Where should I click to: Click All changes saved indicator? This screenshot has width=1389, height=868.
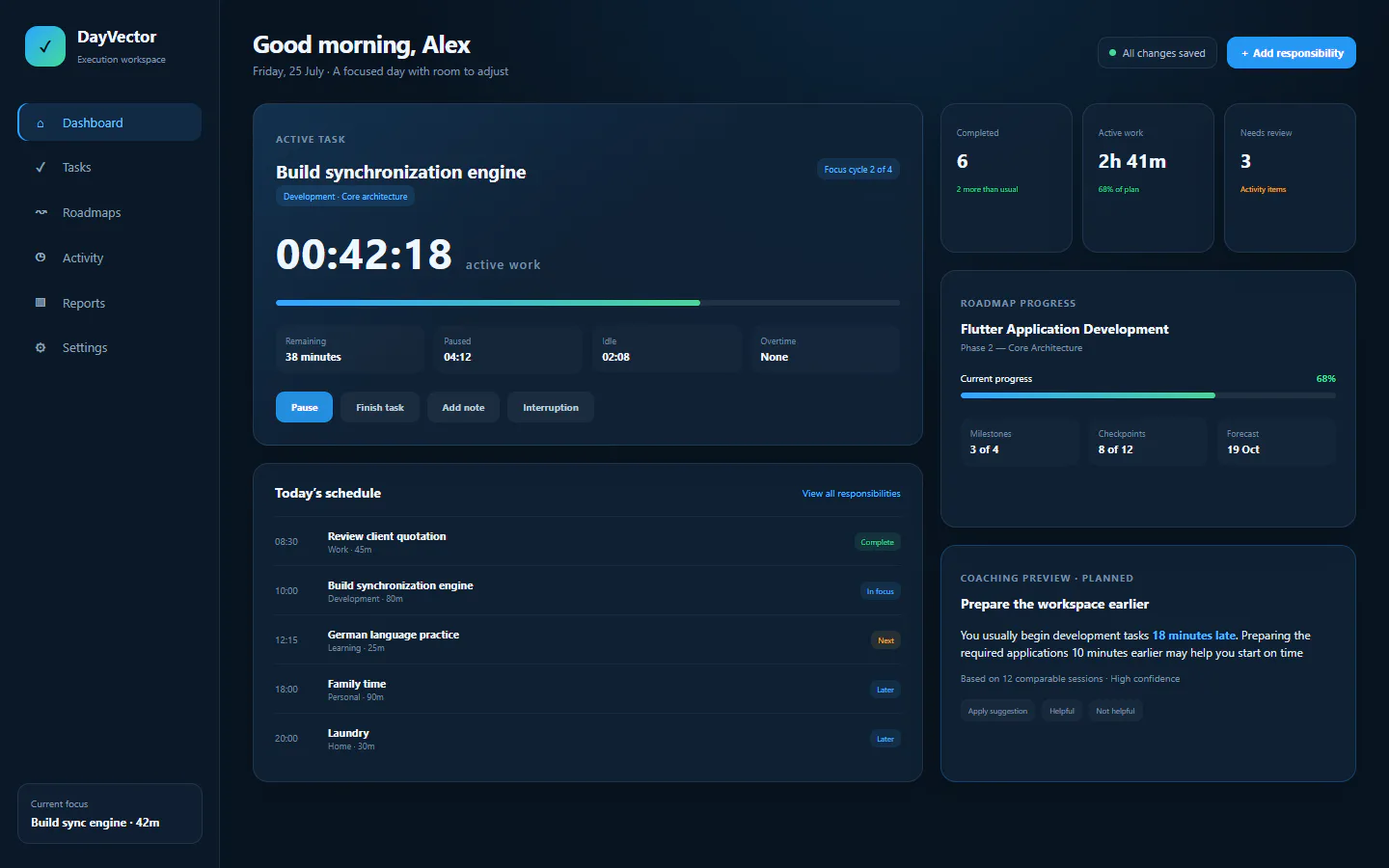[x=1157, y=53]
